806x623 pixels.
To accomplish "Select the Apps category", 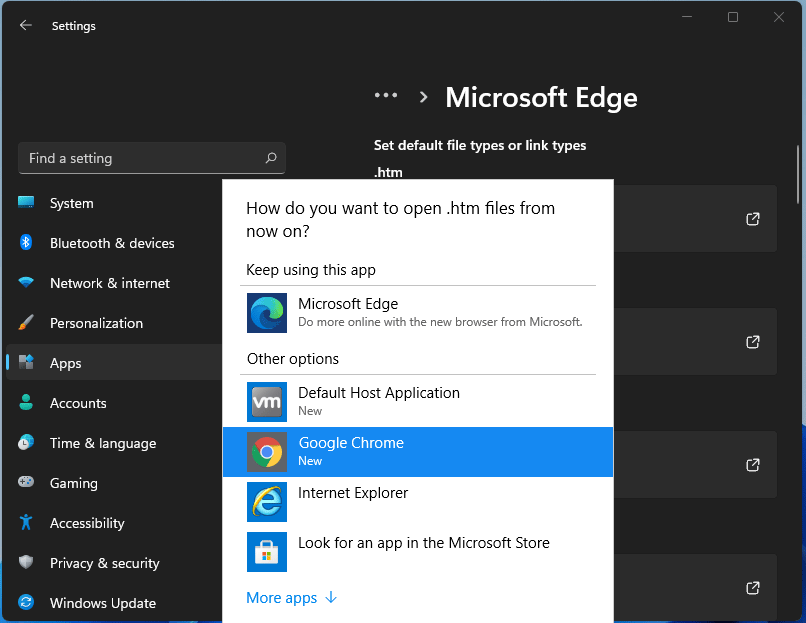I will (114, 362).
